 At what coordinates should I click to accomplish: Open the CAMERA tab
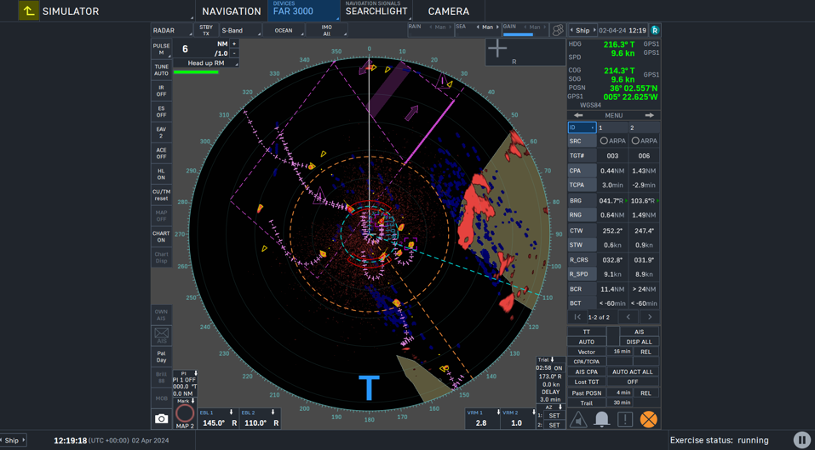[448, 11]
